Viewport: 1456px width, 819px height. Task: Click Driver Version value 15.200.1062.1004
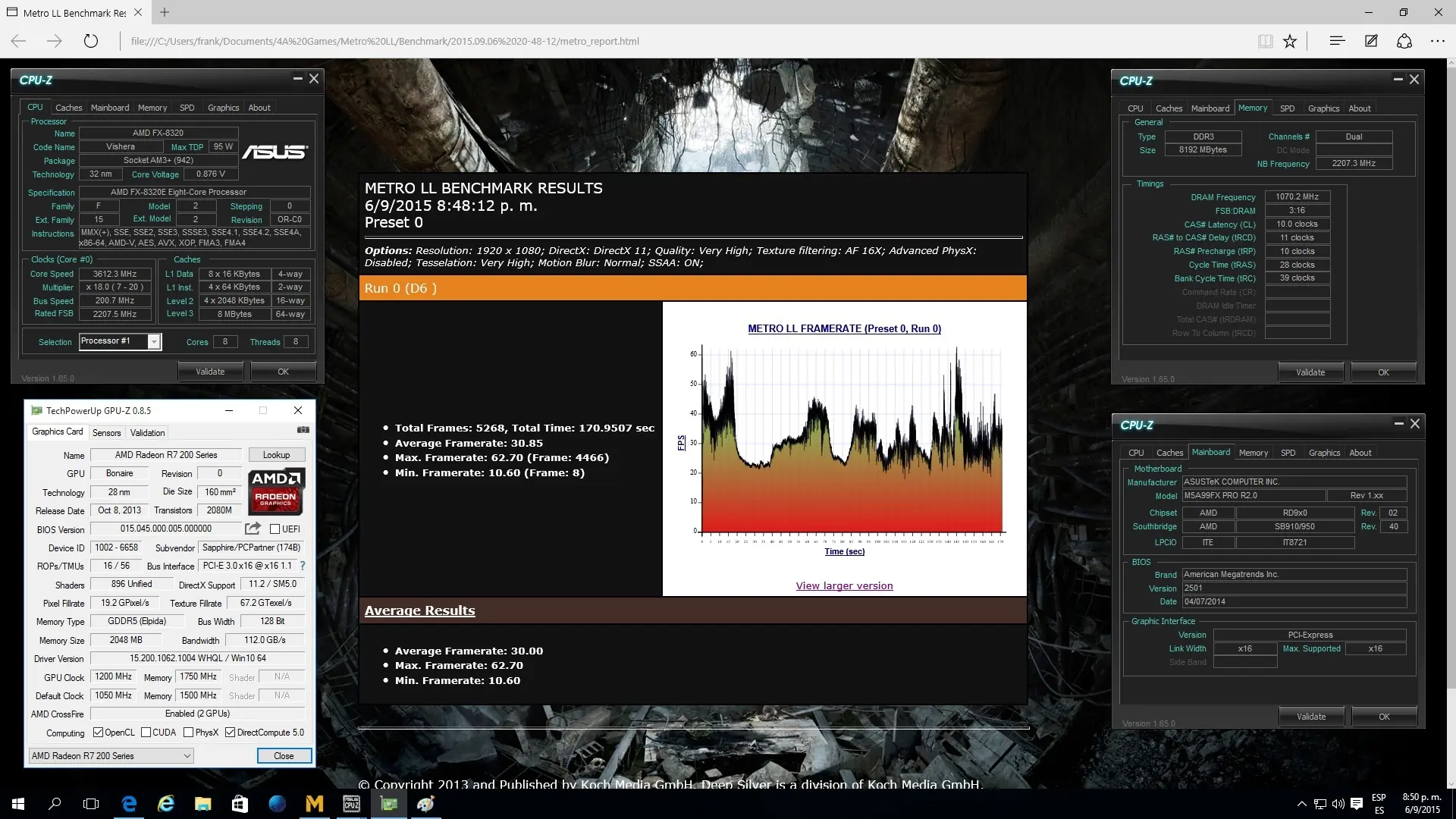pyautogui.click(x=197, y=658)
